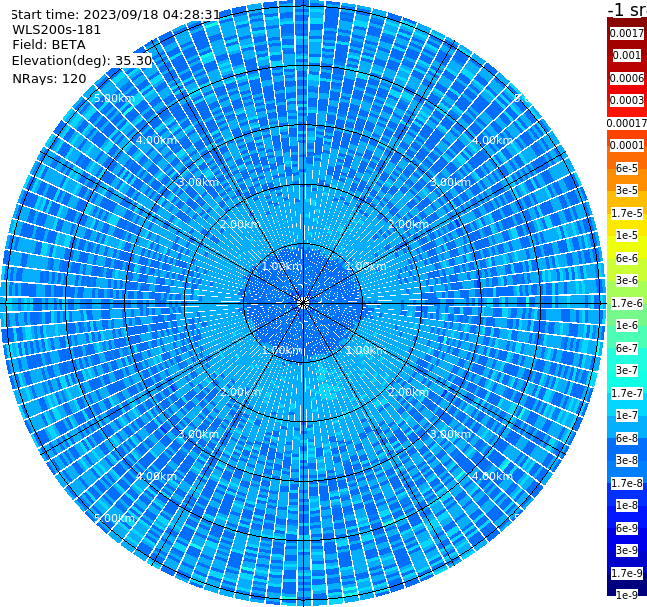Click the 3e-6 colorbar tick label

tap(627, 280)
